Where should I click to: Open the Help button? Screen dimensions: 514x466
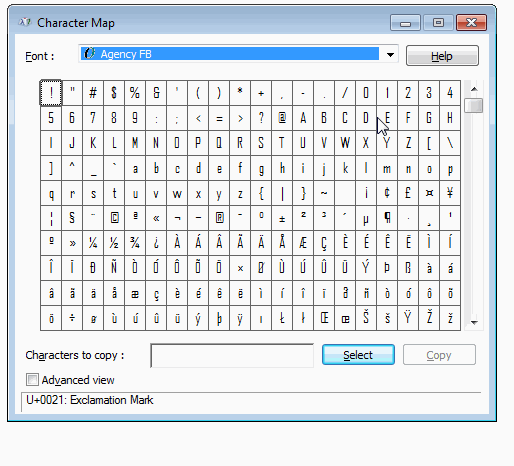click(442, 56)
